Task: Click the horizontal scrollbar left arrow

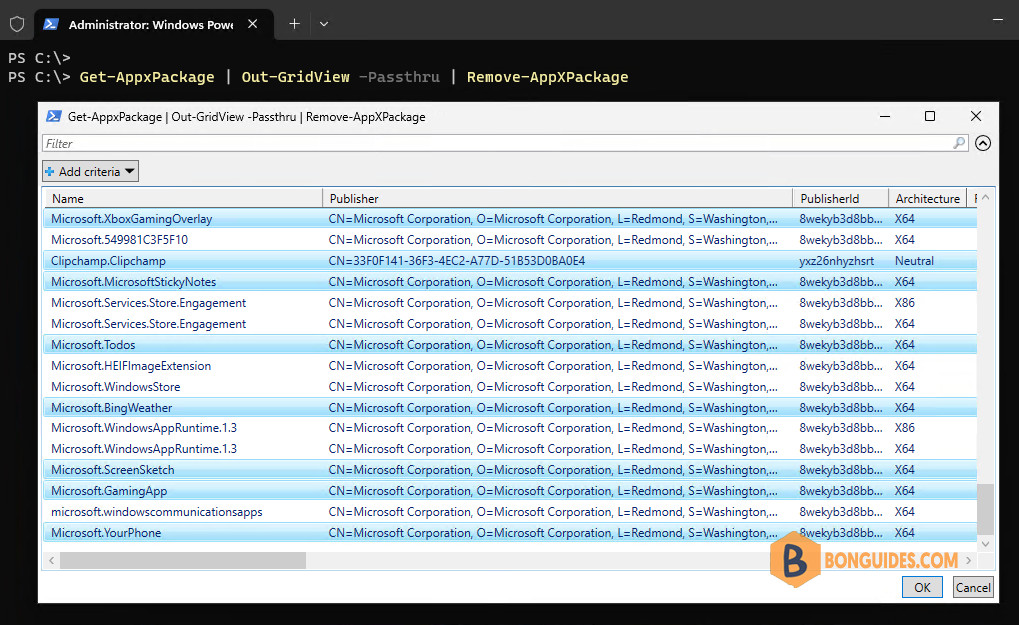Action: [x=51, y=560]
